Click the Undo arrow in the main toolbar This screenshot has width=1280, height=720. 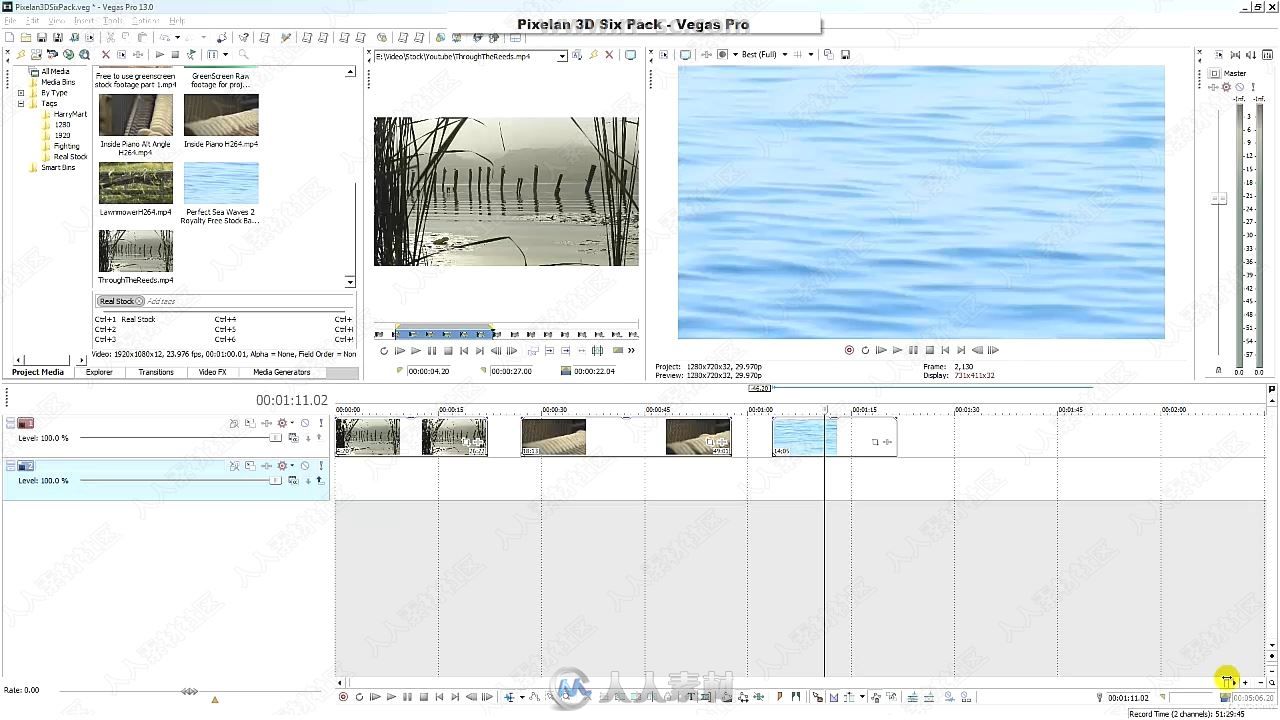coord(165,37)
